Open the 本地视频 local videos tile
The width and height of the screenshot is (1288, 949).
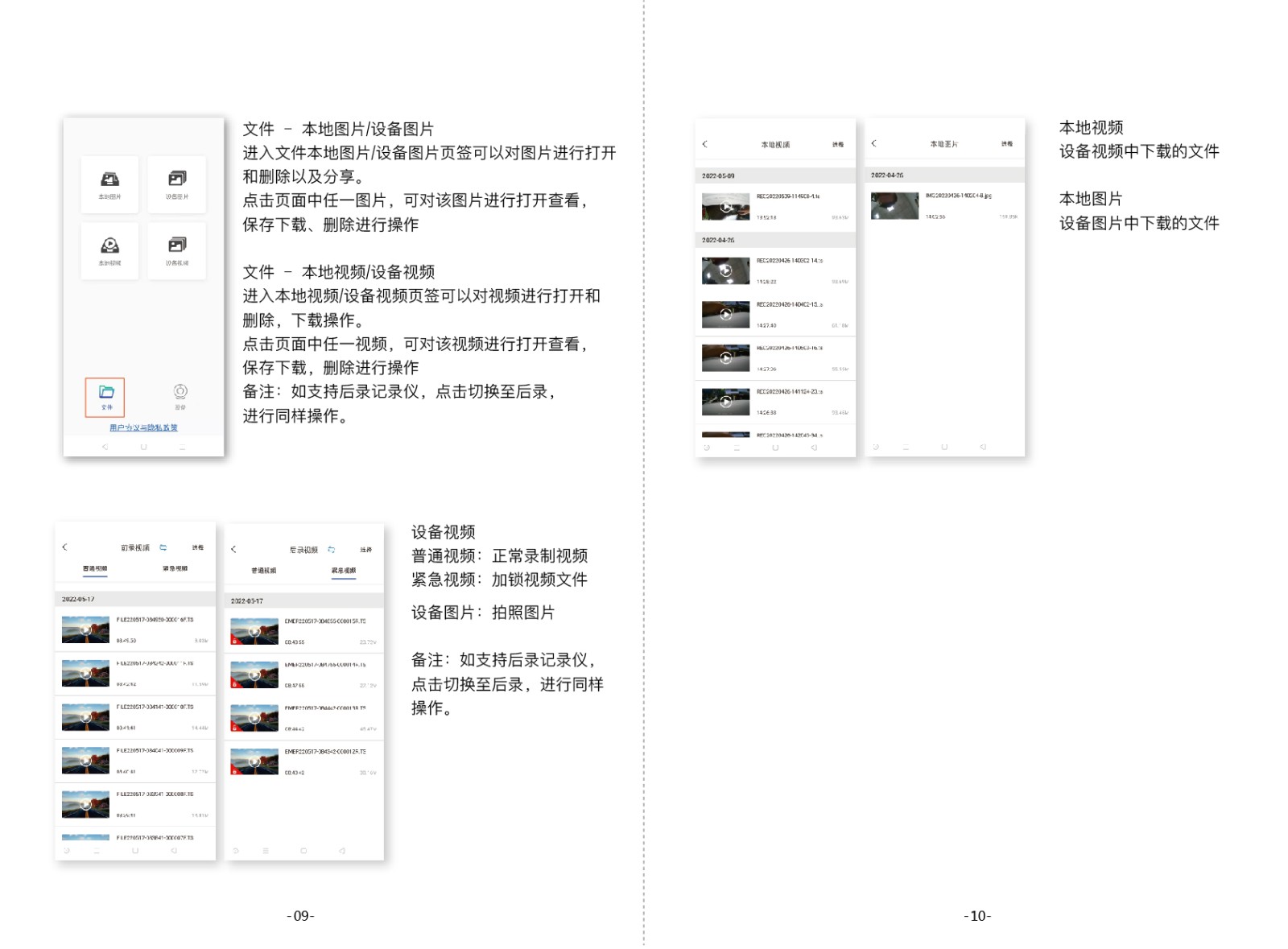[109, 250]
